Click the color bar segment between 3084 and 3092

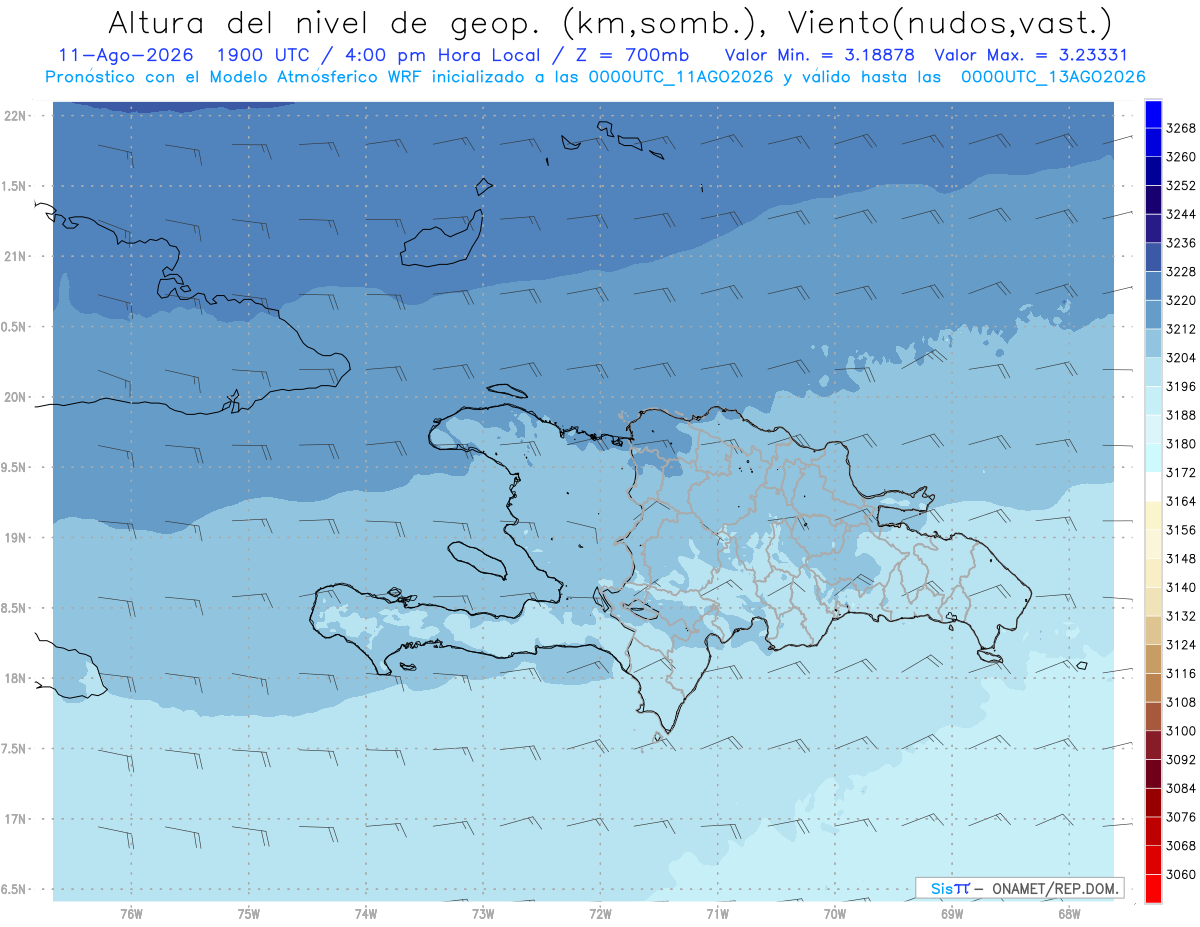click(1153, 773)
